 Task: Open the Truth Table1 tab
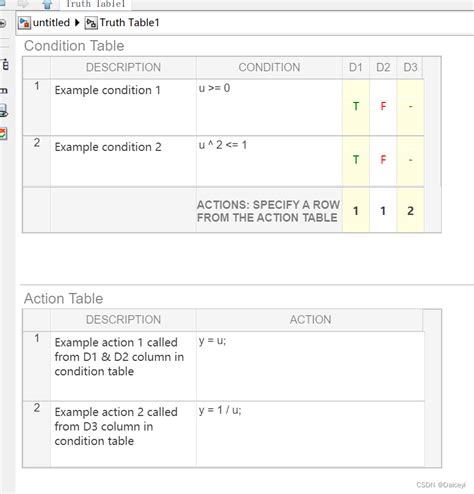[95, 4]
